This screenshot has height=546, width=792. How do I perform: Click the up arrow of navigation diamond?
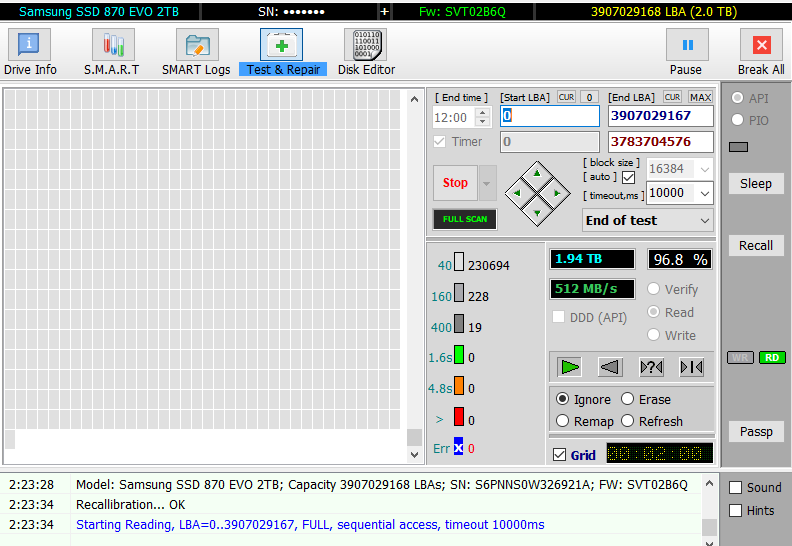(x=537, y=174)
